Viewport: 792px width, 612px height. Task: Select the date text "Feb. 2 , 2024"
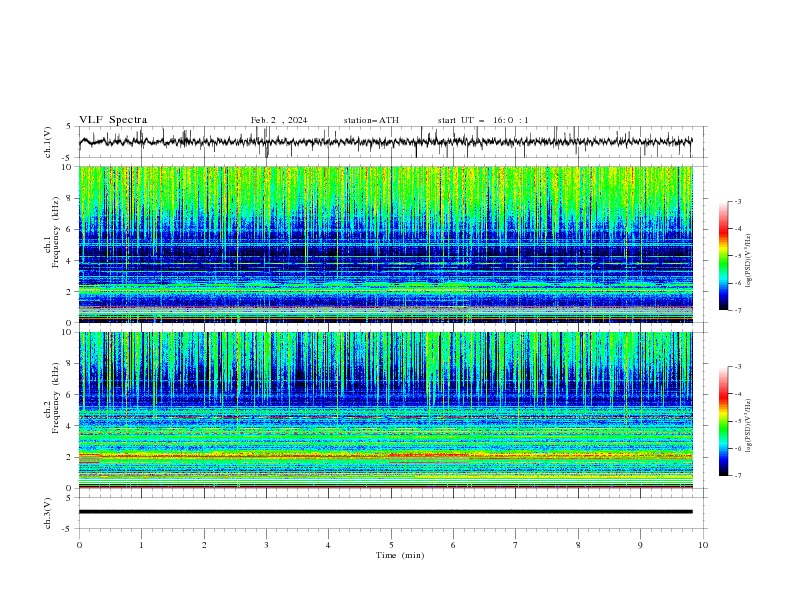click(279, 120)
